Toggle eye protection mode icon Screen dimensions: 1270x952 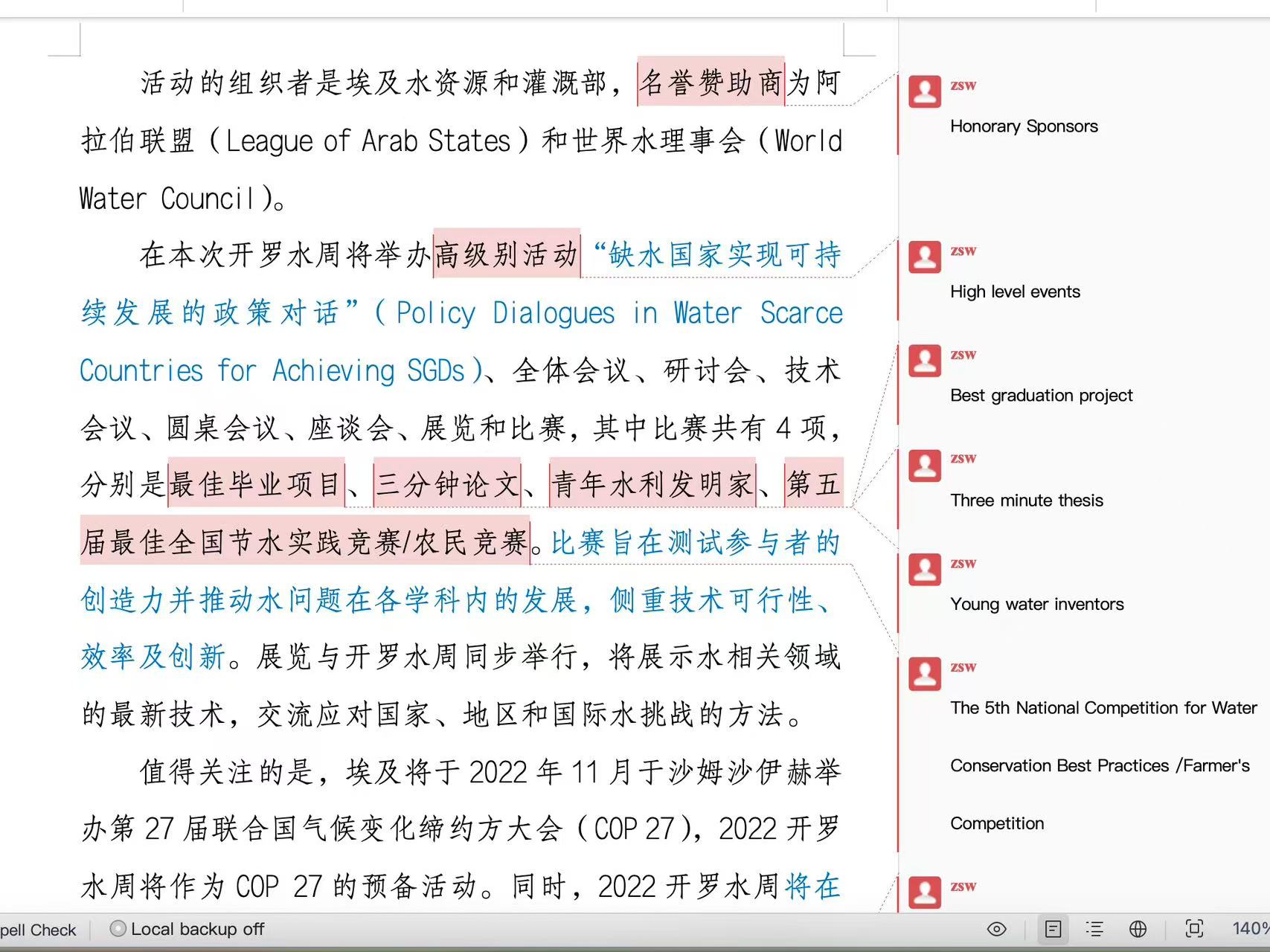997,929
